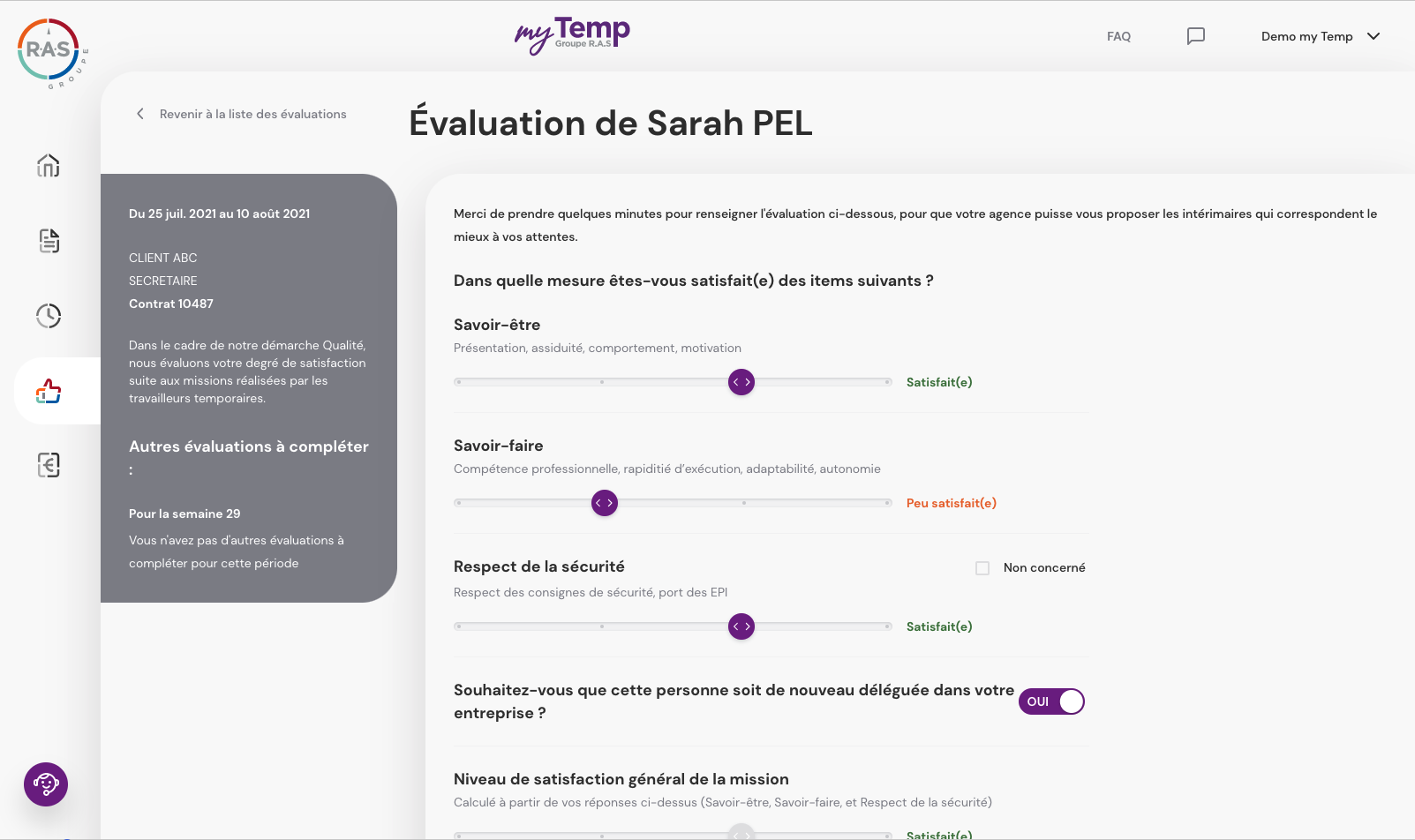Click the Respect de la sécurité slider handle
The height and width of the screenshot is (840, 1415).
(741, 626)
